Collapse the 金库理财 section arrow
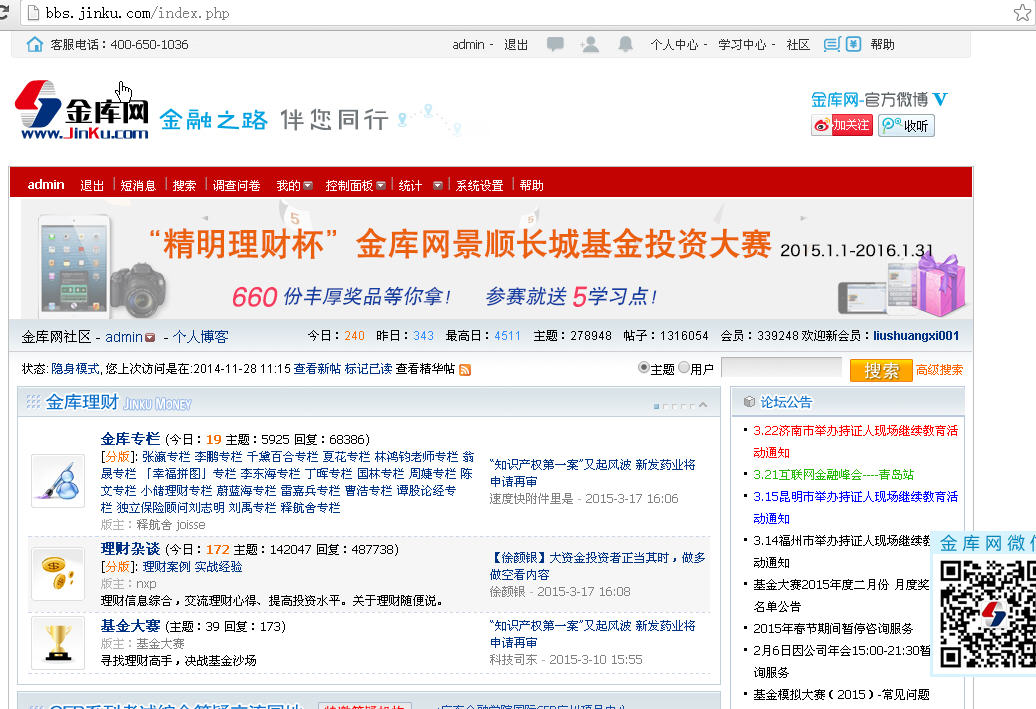Image resolution: width=1036 pixels, height=709 pixels. click(703, 404)
